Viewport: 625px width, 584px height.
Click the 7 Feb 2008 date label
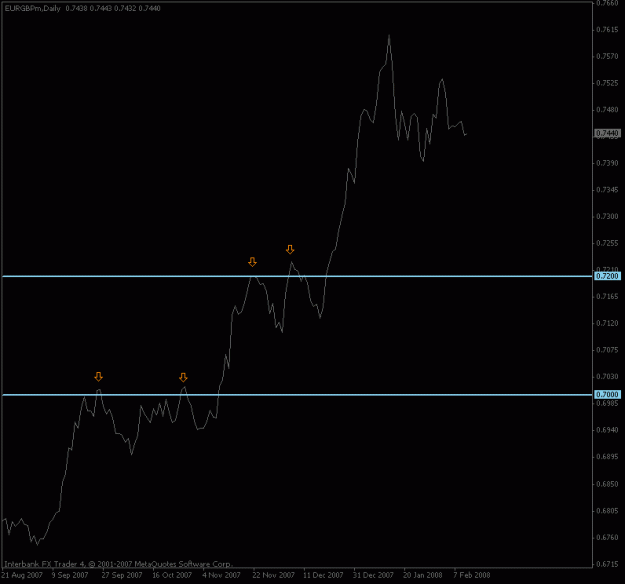point(472,575)
